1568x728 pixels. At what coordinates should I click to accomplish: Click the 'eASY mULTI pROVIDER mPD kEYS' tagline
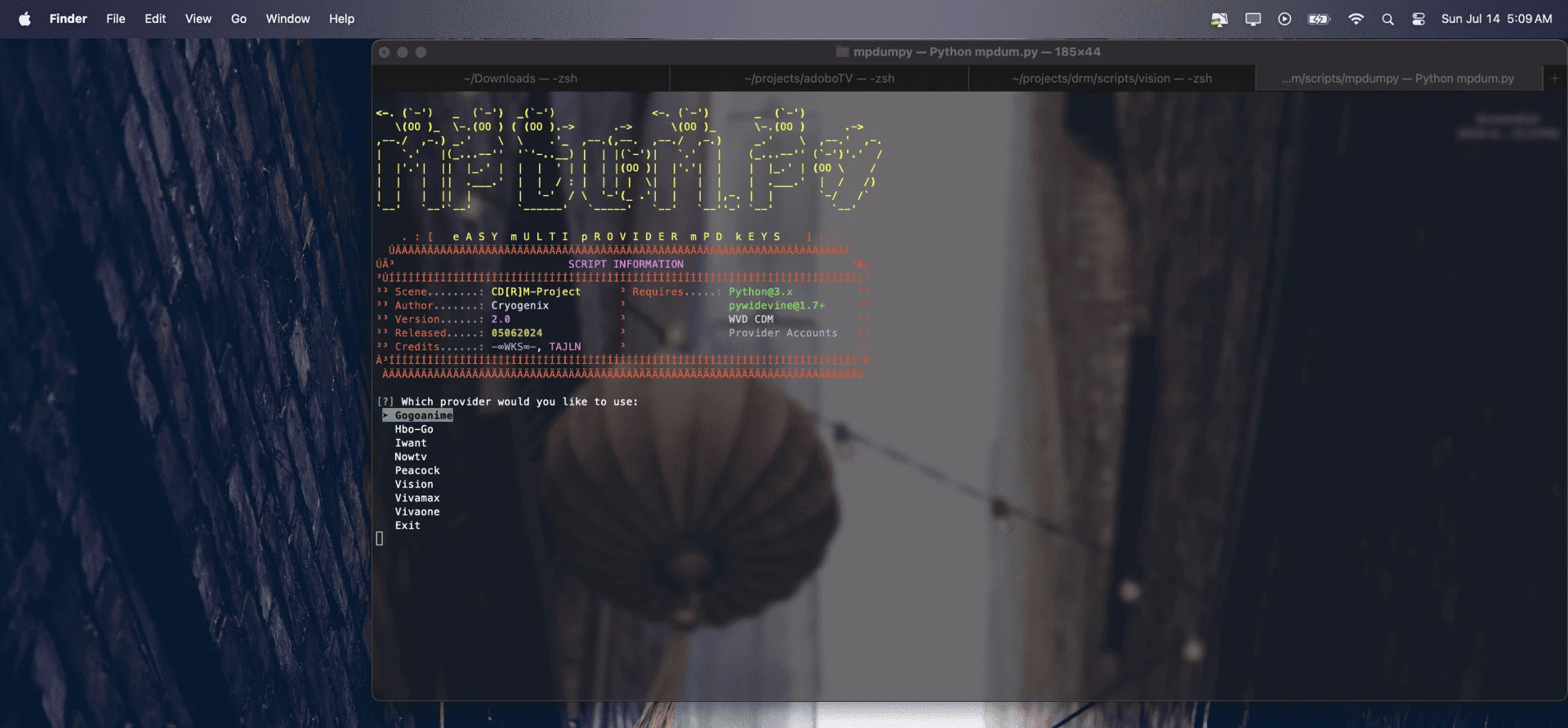pyautogui.click(x=617, y=237)
